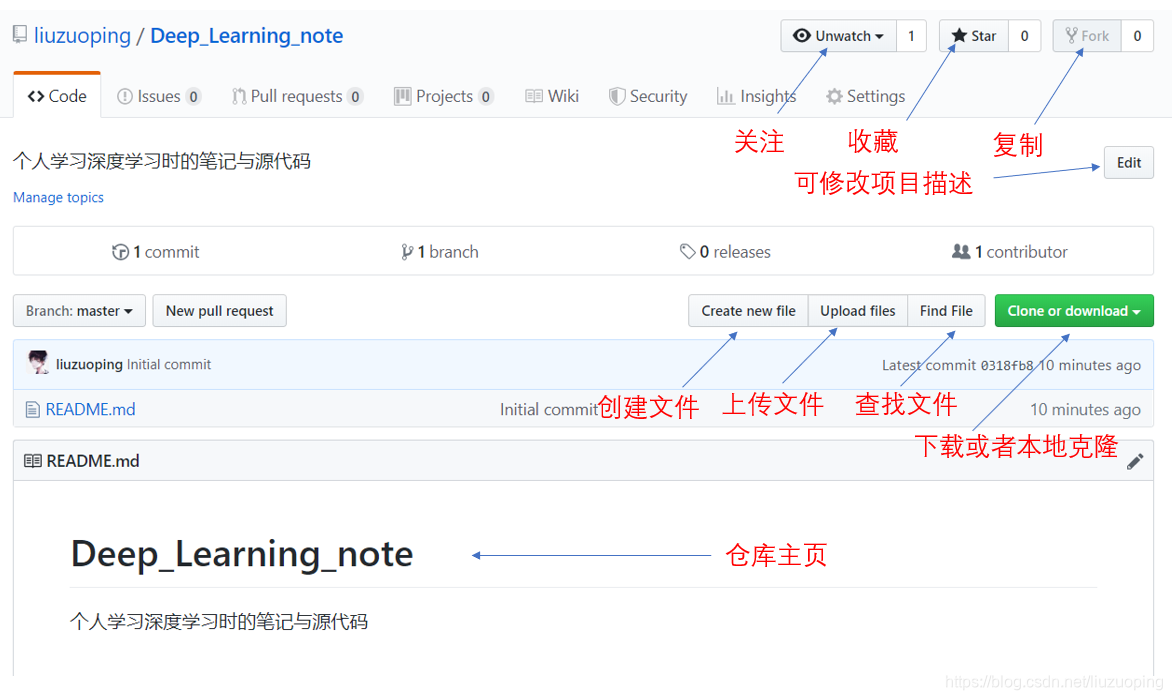Screen dimensions: 1172x700
Task: View the 1 commit history
Action: tap(155, 252)
